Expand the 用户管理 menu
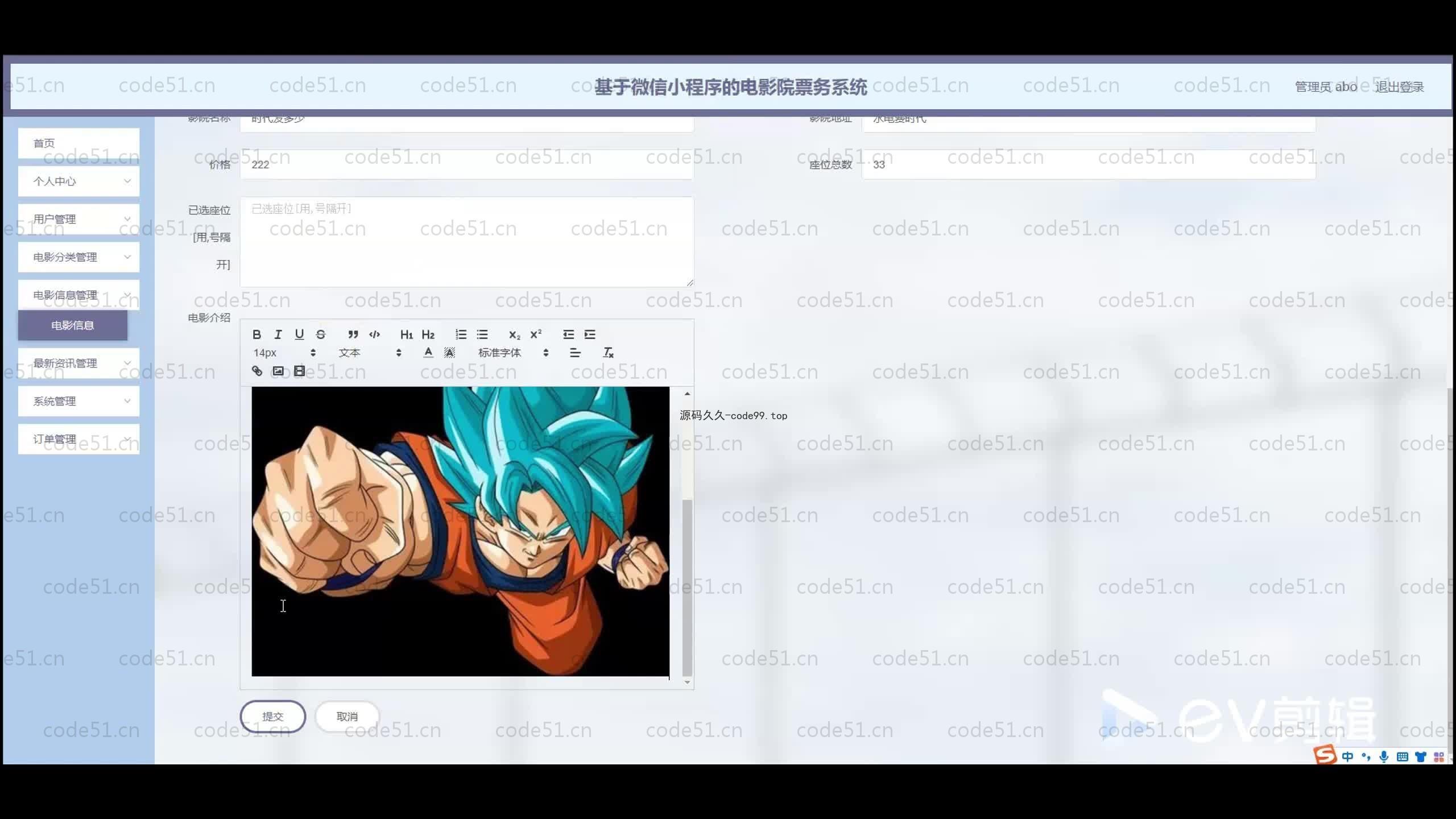1456x819 pixels. [x=78, y=219]
